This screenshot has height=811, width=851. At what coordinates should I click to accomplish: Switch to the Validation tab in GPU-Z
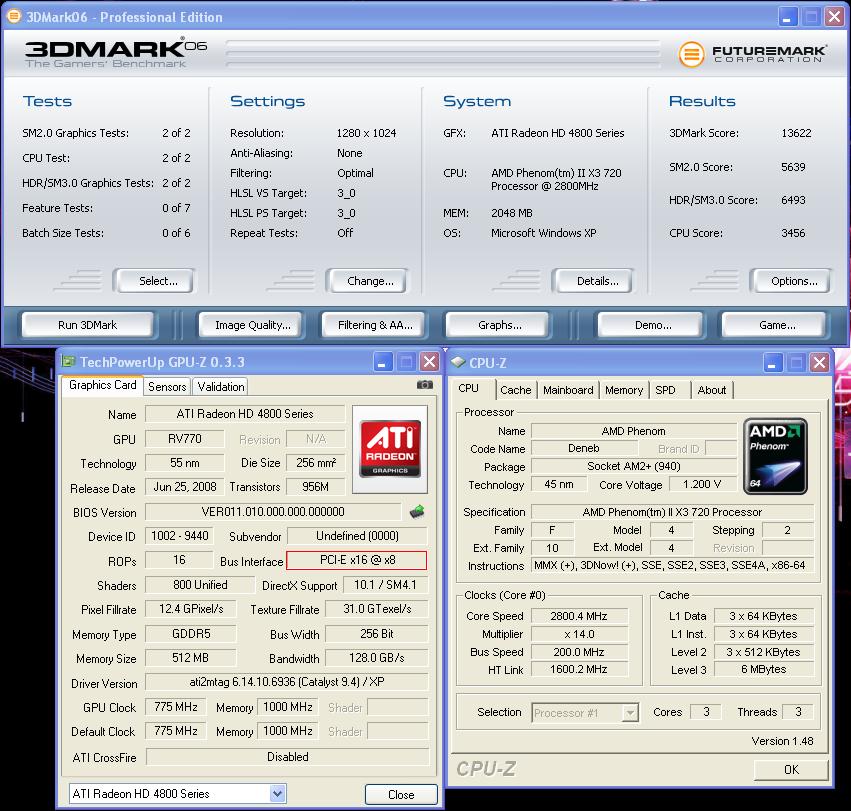point(220,387)
